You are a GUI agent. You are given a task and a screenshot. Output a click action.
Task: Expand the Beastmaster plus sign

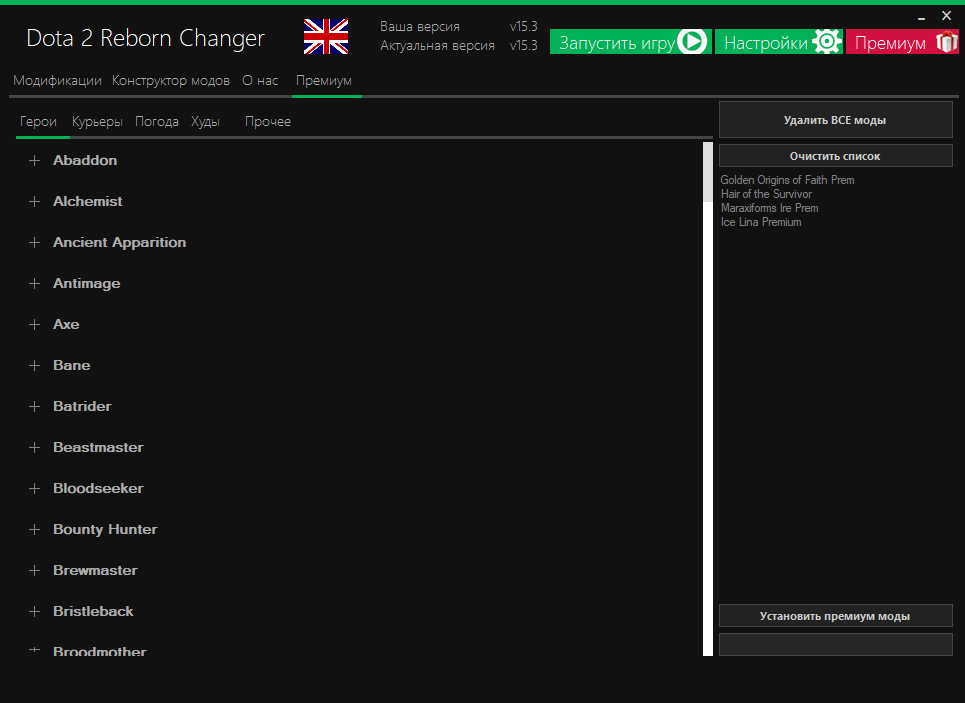[34, 448]
